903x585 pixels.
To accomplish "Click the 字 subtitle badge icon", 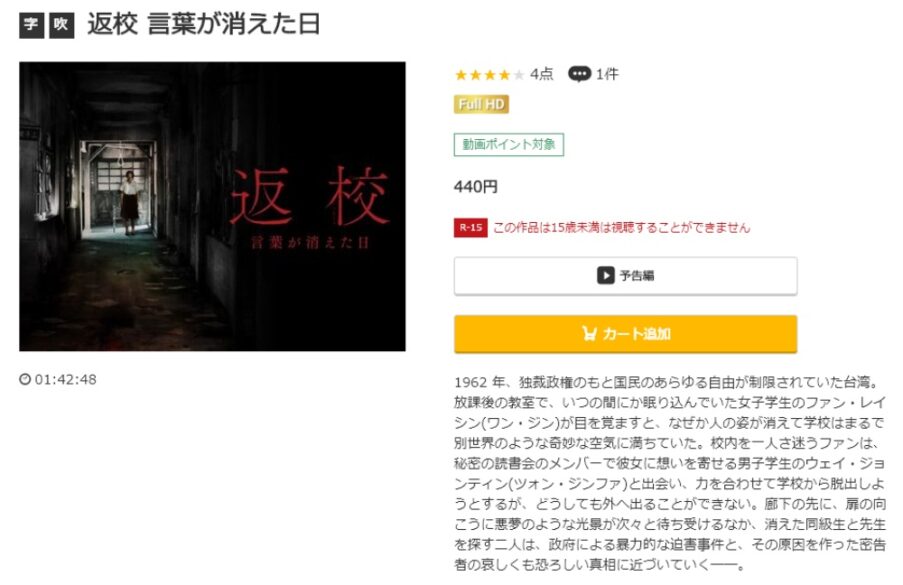I will (32, 25).
